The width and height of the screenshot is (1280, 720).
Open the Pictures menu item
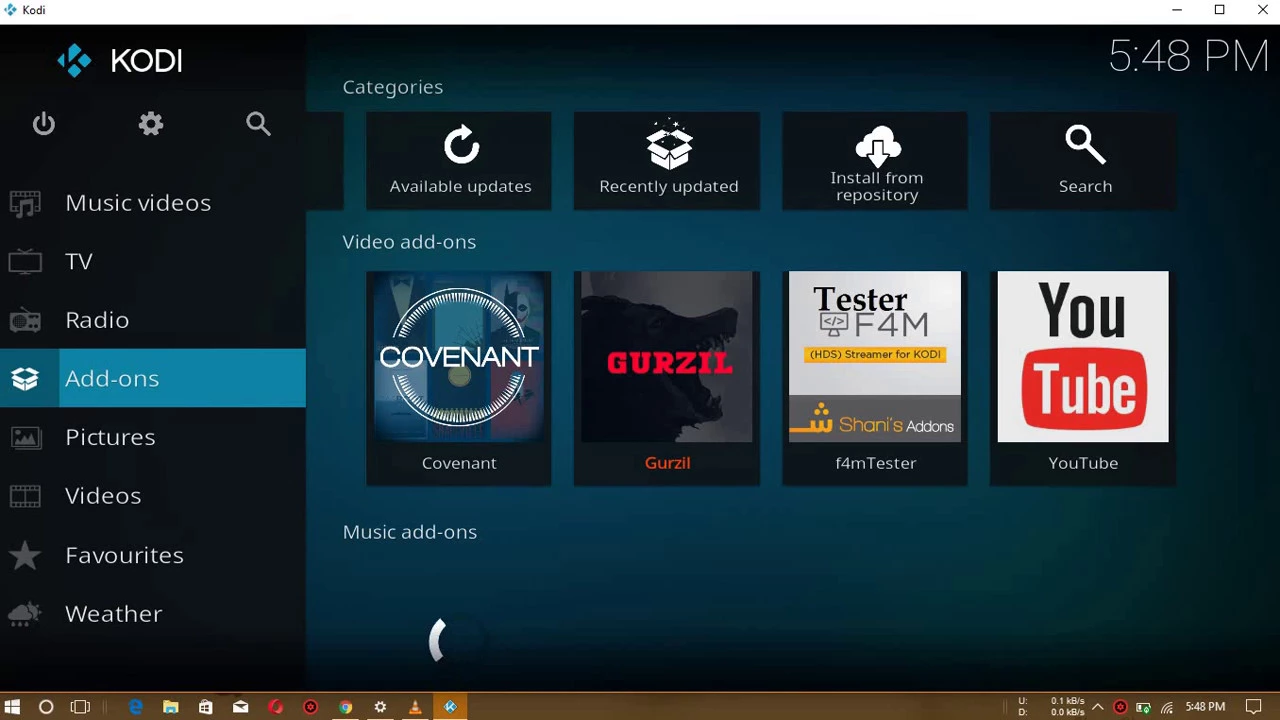click(x=153, y=437)
